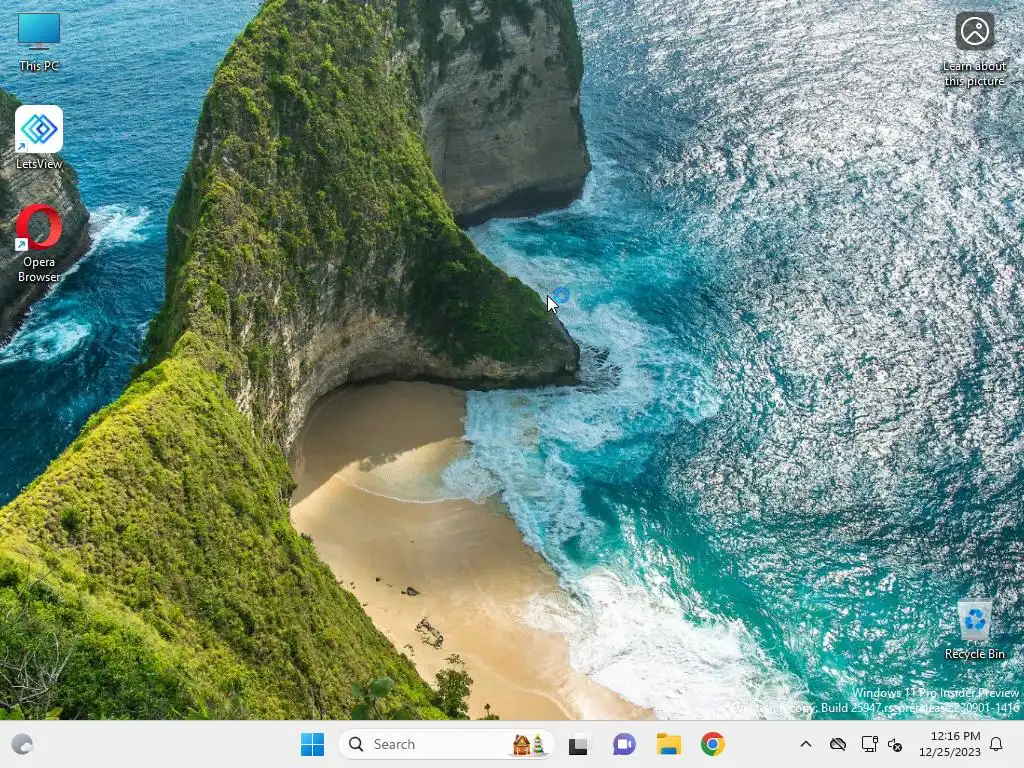1024x768 pixels.
Task: Click the holiday search highlight icon
Action: tap(528, 744)
